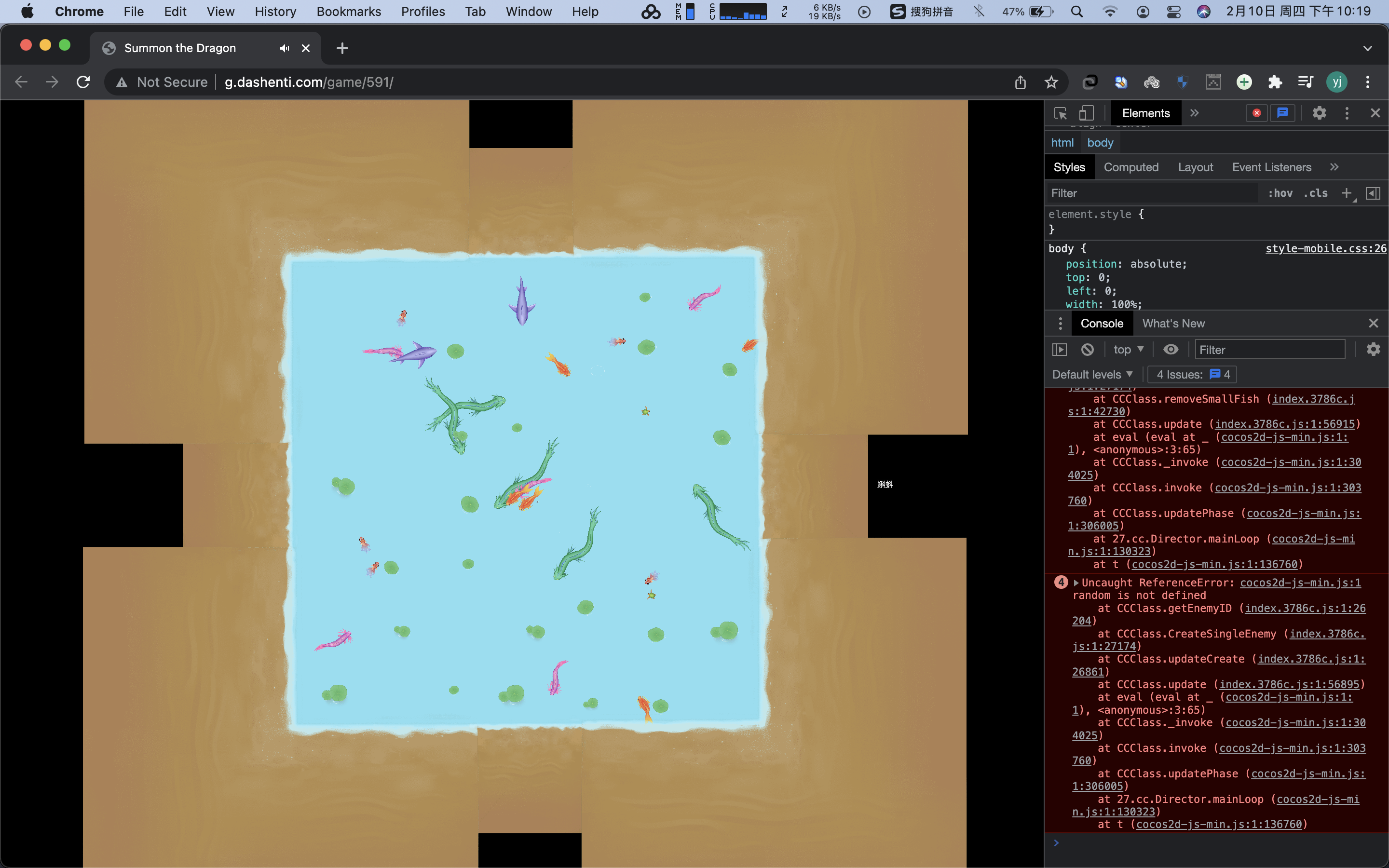Clear the console with the no-entry icon

[x=1087, y=349]
